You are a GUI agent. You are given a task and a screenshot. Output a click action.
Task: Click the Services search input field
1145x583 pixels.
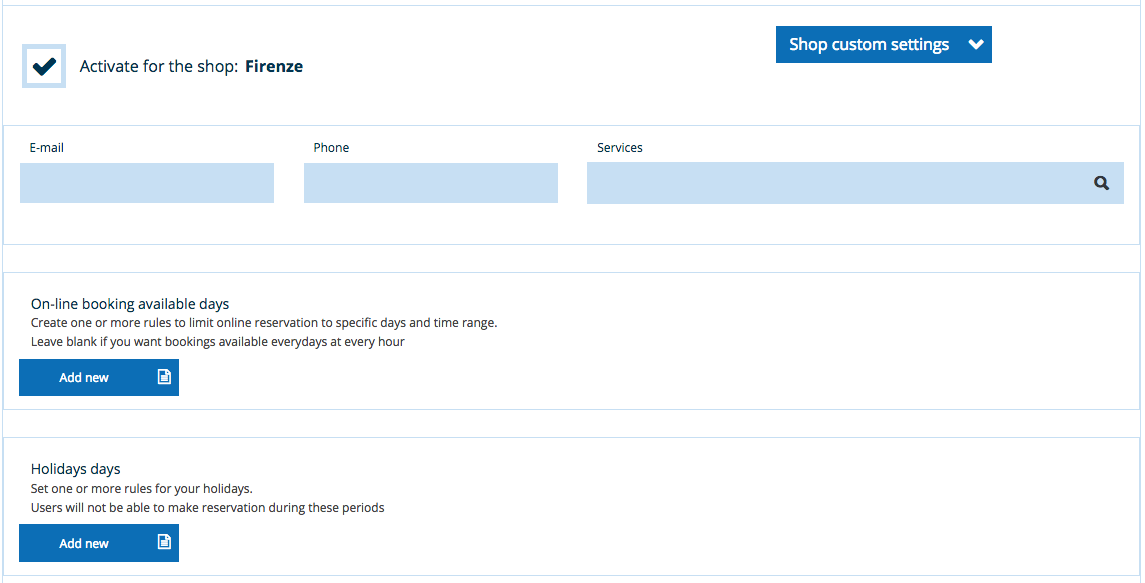[800, 183]
